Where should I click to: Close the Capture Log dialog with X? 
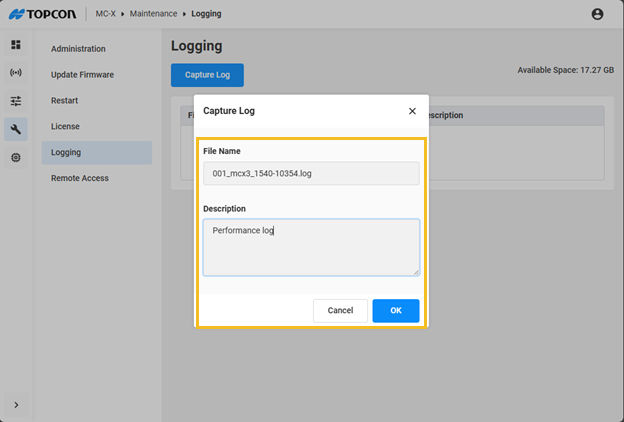pos(412,111)
